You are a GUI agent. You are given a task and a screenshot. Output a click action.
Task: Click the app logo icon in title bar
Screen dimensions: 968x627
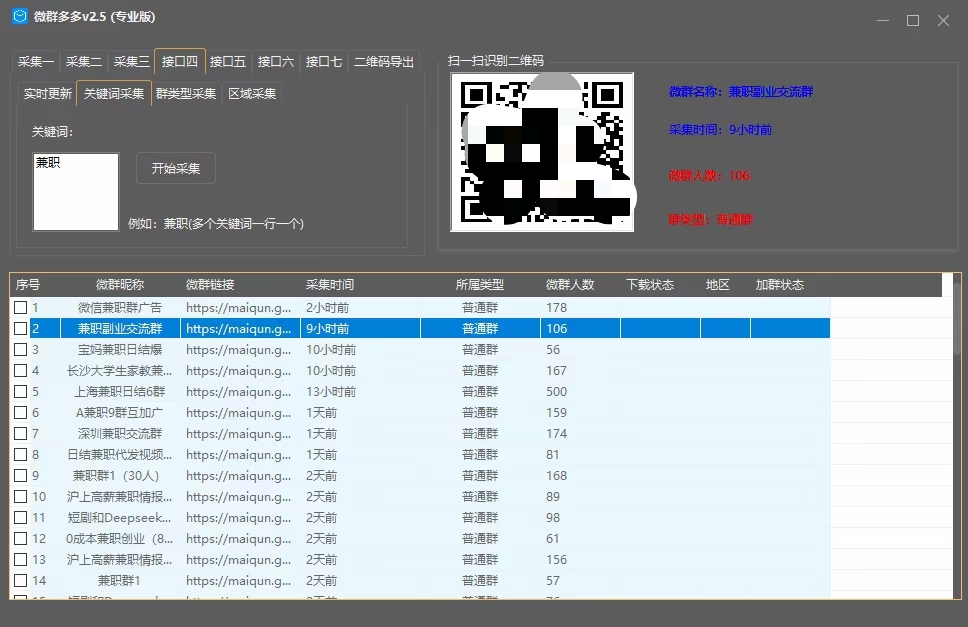coord(18,18)
